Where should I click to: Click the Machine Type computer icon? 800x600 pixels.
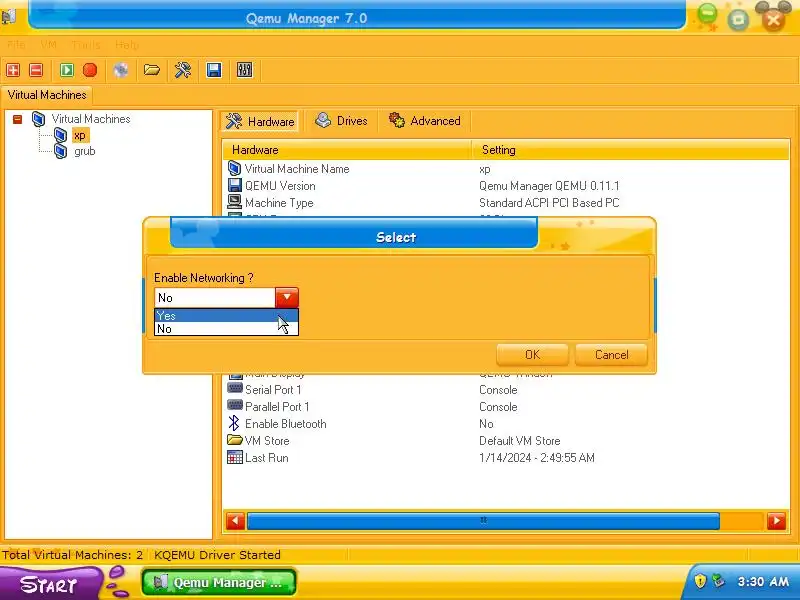tap(234, 202)
